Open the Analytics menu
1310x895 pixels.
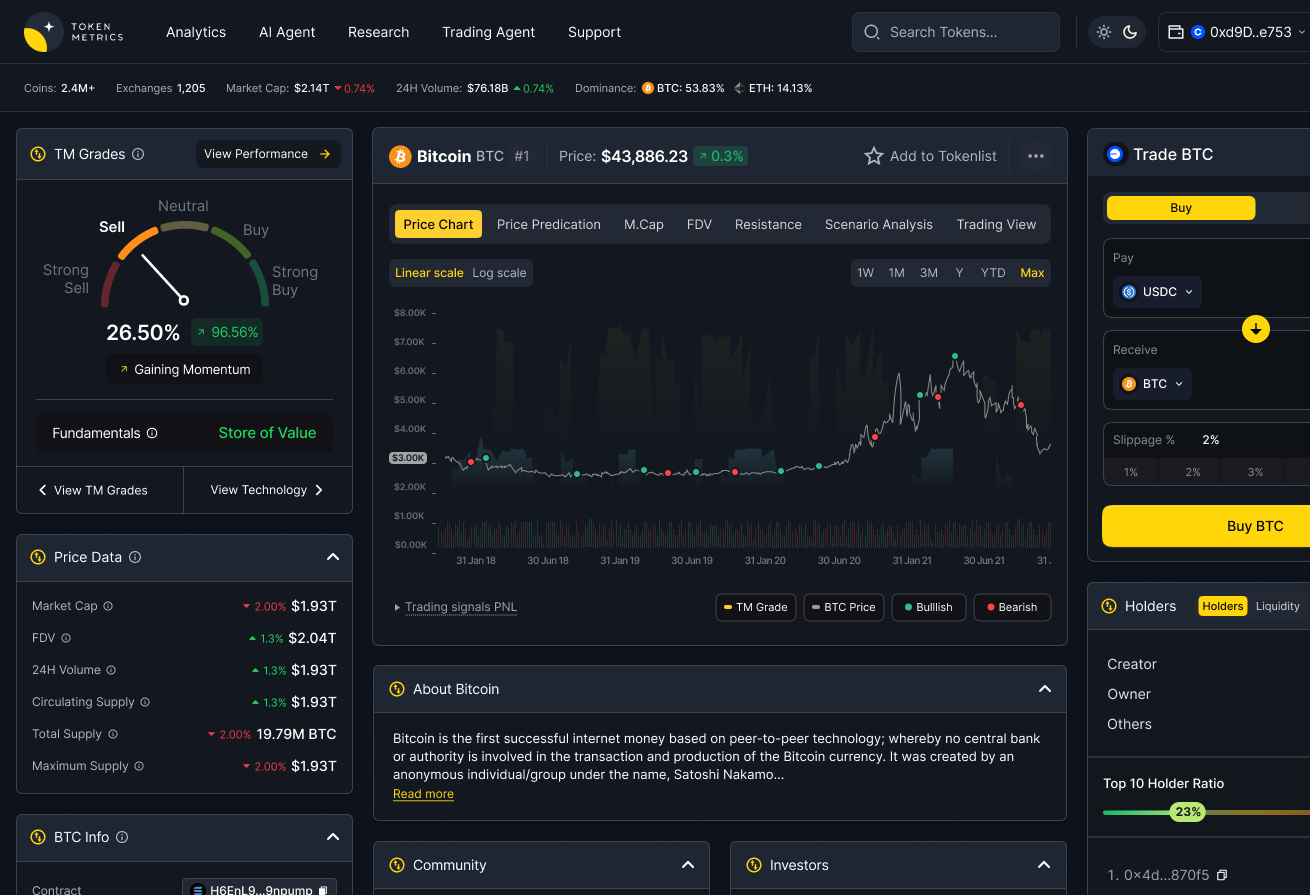point(196,32)
